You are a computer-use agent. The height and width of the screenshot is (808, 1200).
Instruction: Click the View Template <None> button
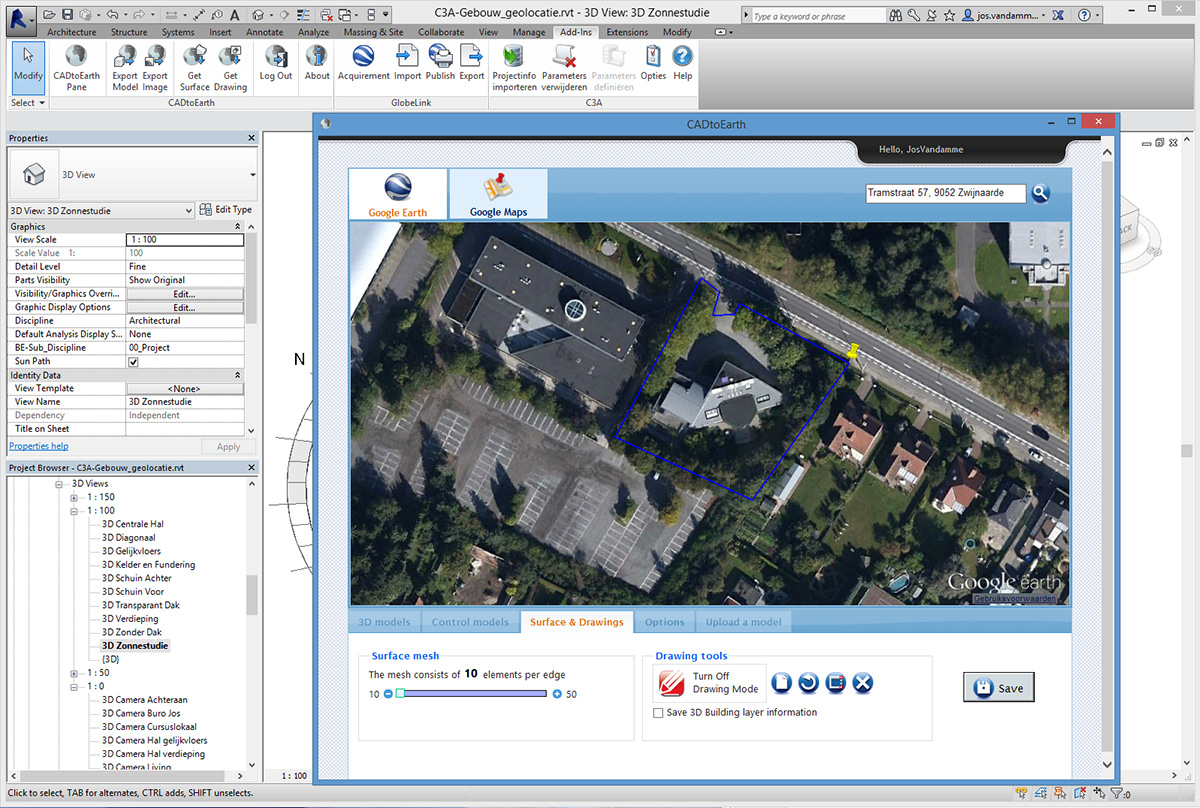pos(185,389)
